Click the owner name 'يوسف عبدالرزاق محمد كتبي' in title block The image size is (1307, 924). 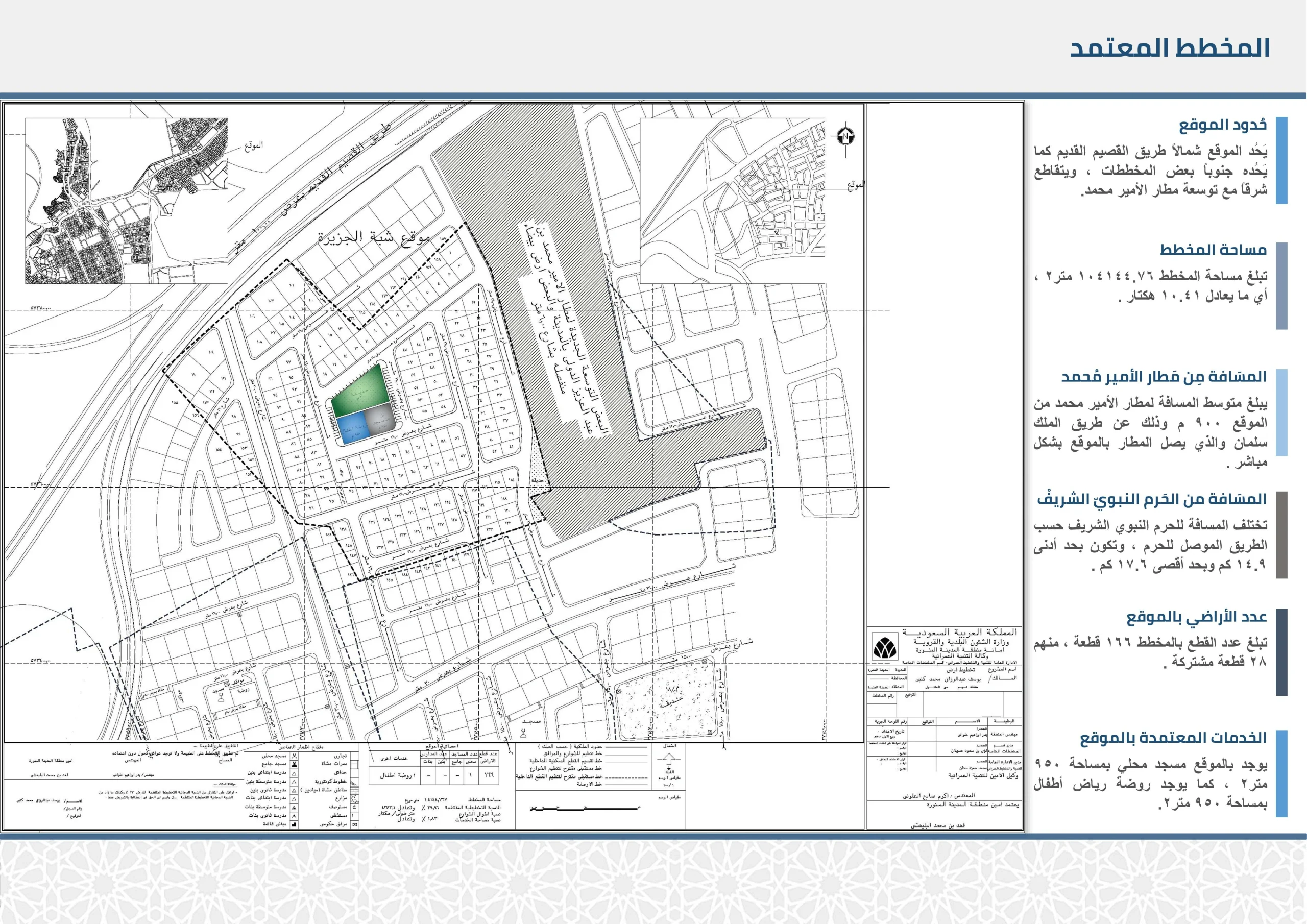949,680
